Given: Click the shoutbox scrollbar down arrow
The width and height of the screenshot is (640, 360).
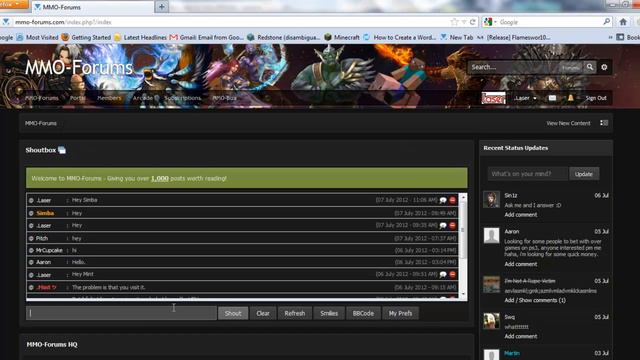Looking at the screenshot, I should click(x=463, y=294).
